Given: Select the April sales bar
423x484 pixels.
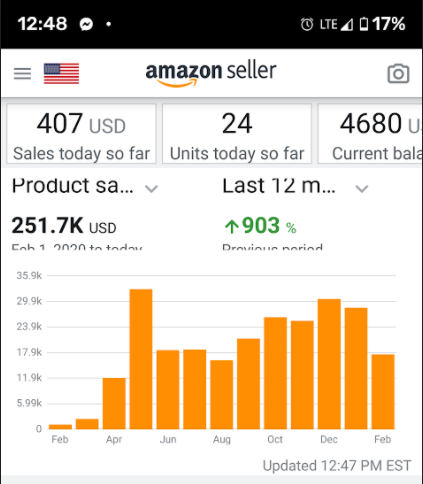Looking at the screenshot, I should coord(114,403).
